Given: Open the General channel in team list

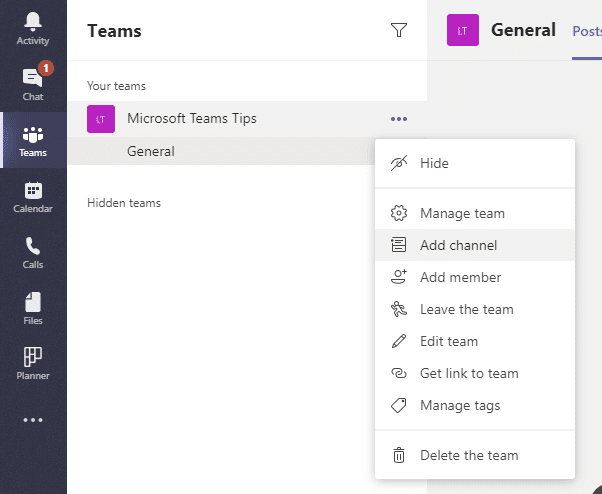Looking at the screenshot, I should (x=221, y=151).
